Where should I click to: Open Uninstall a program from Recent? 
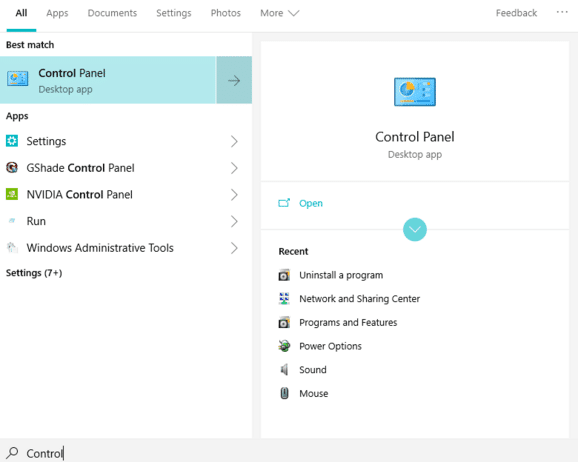(341, 275)
